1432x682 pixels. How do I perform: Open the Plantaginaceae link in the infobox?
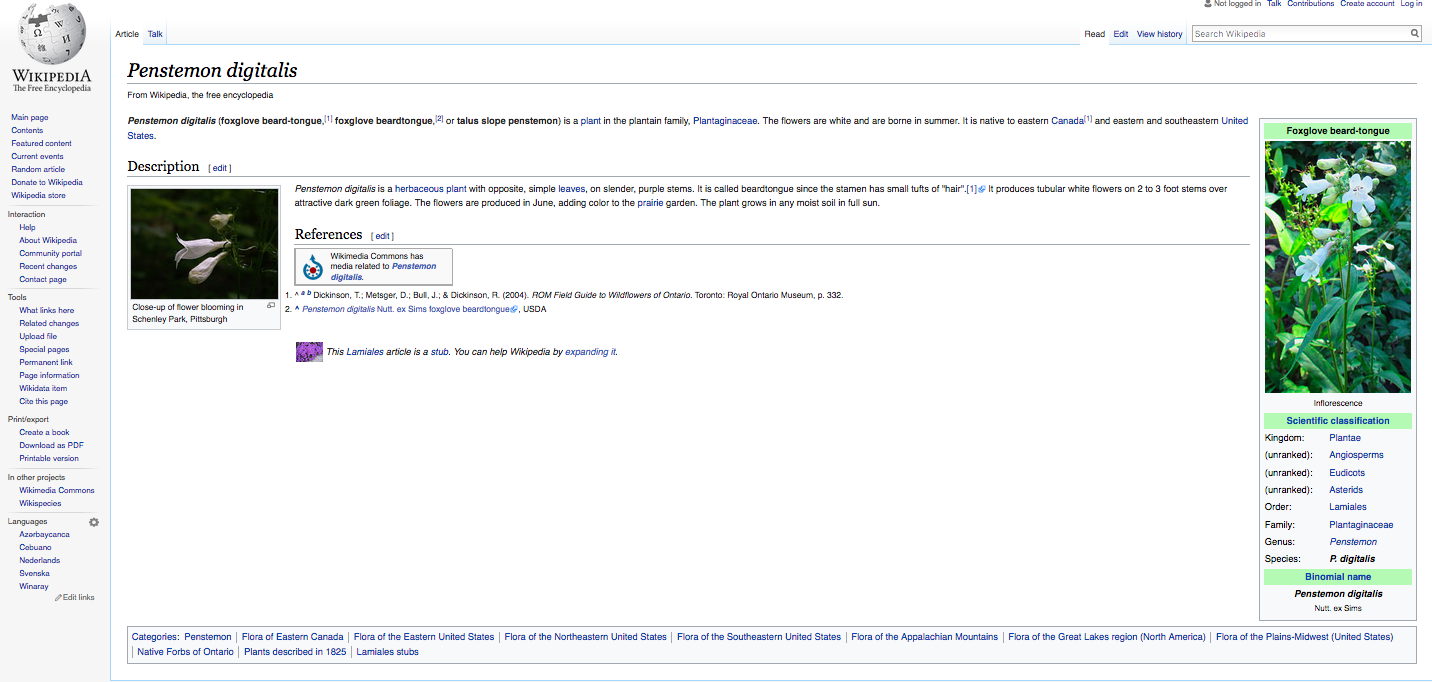point(1360,524)
